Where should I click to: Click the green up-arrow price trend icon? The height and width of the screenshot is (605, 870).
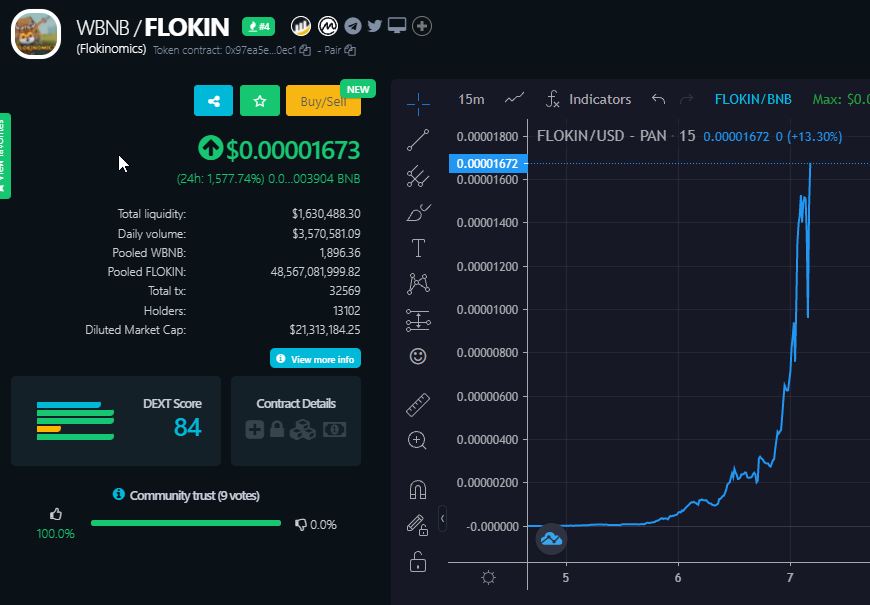pyautogui.click(x=210, y=148)
